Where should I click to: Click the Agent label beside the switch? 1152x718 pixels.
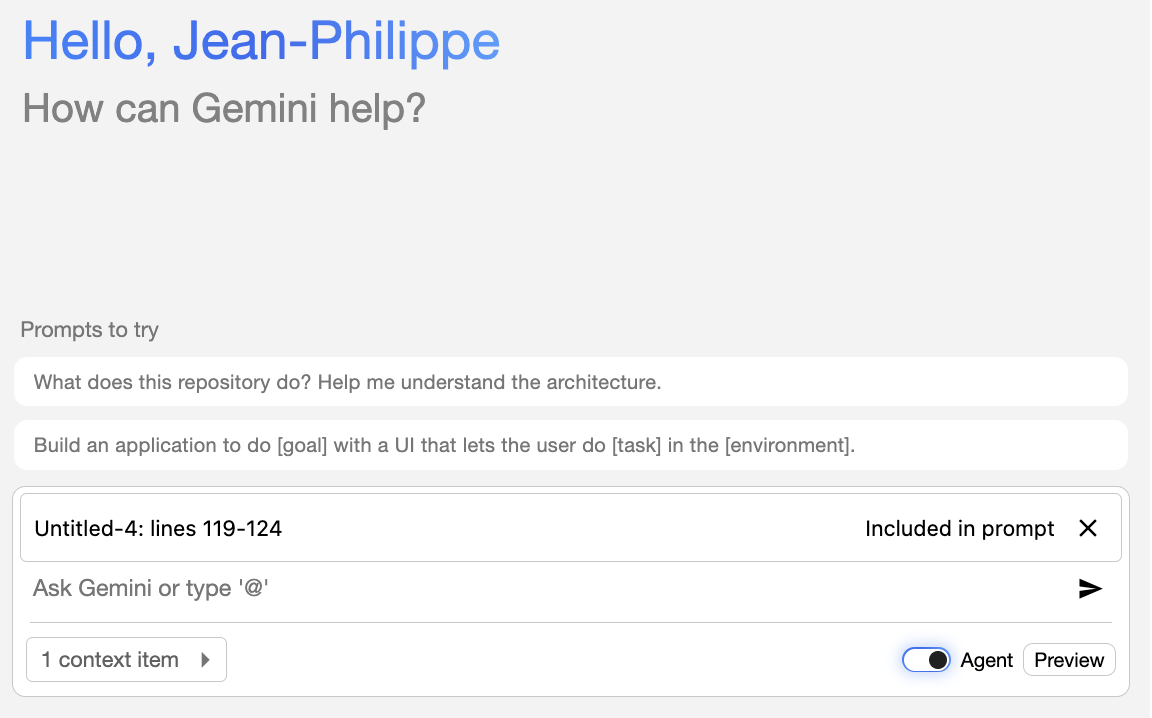click(987, 660)
